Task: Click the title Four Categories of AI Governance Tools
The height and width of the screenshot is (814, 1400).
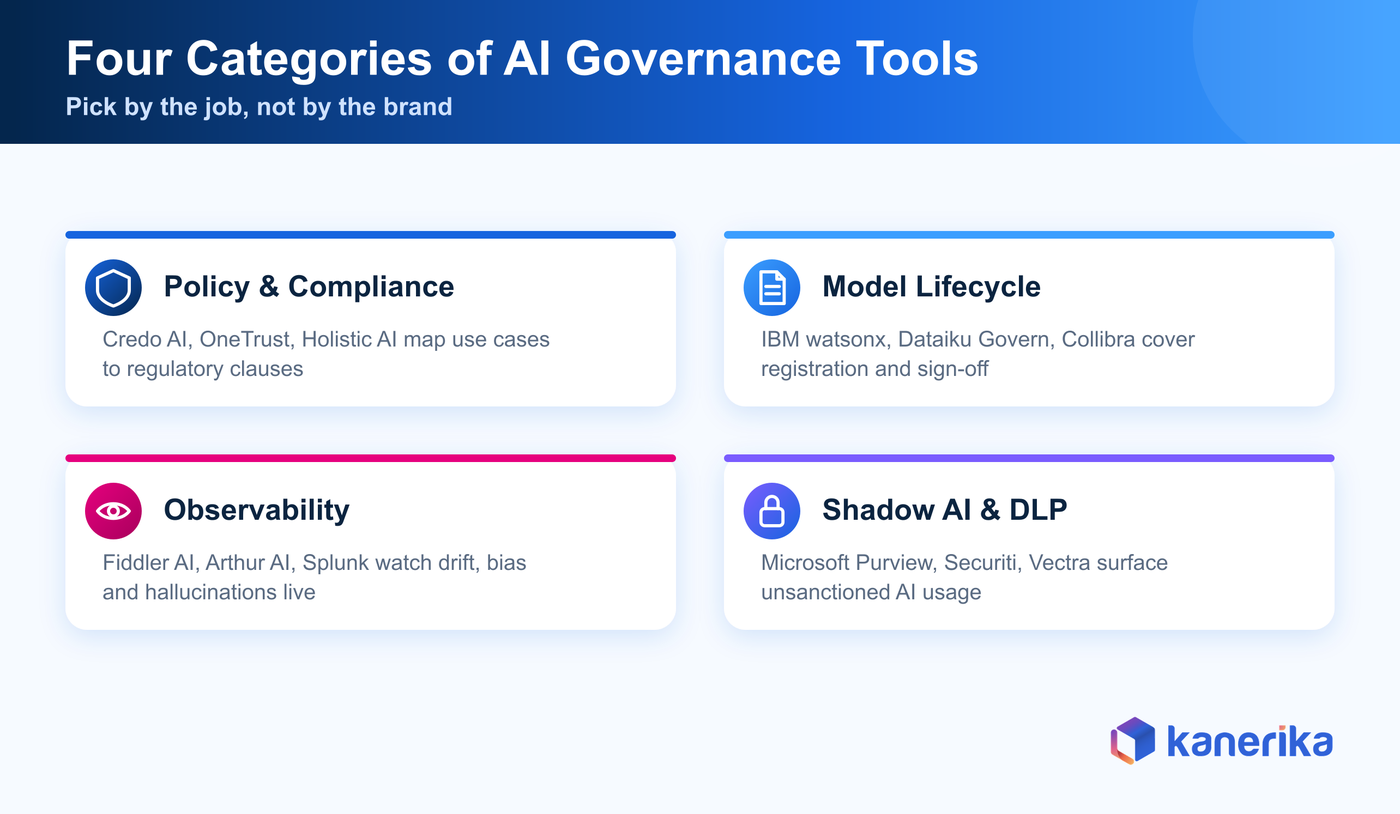Action: pos(522,59)
